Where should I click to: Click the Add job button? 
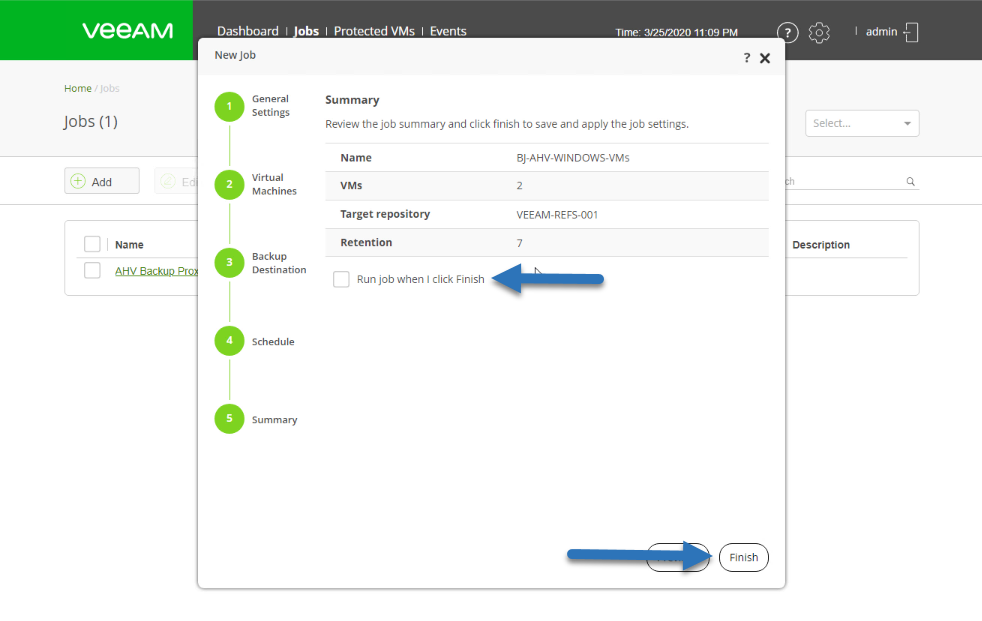pos(102,182)
